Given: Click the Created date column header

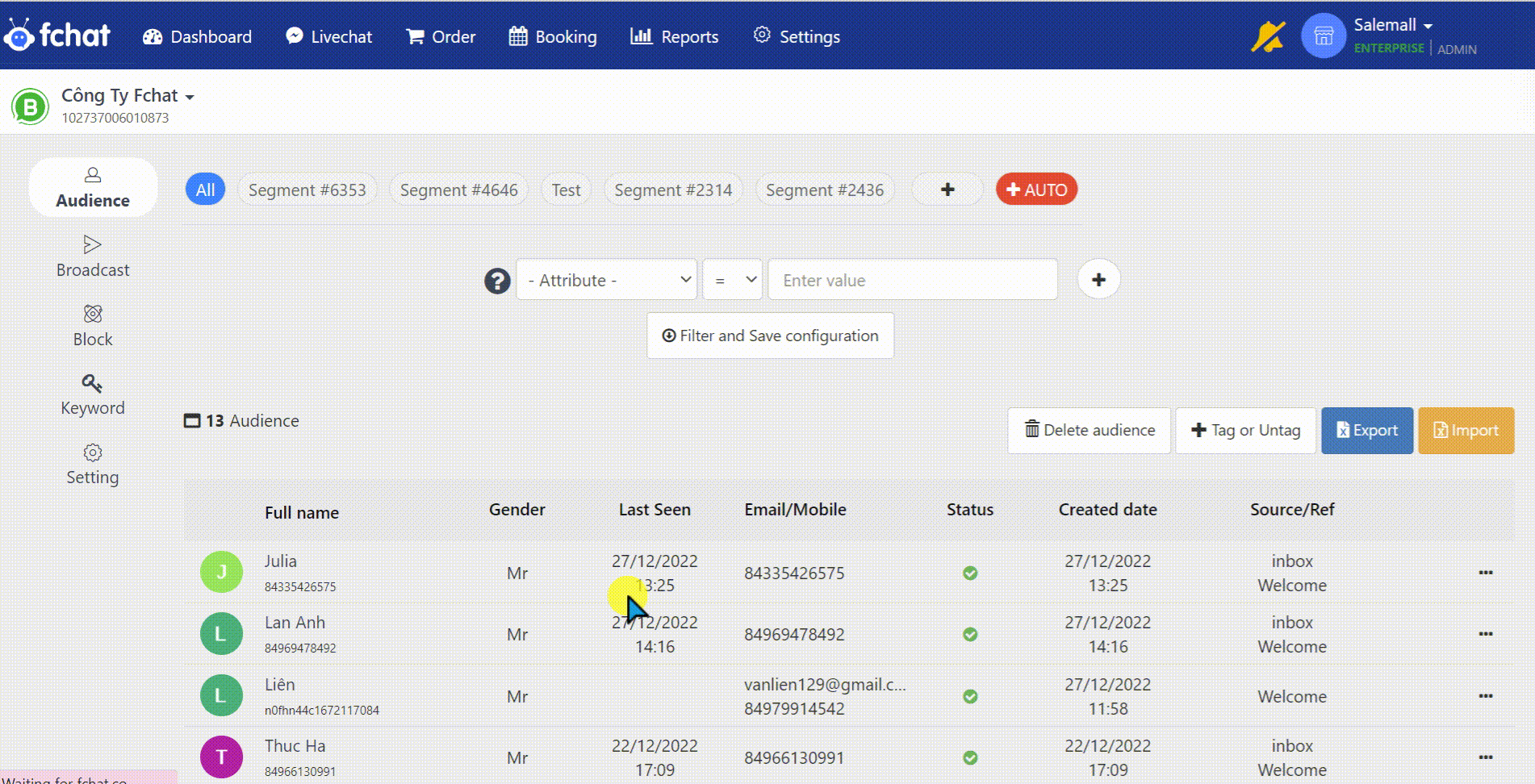Looking at the screenshot, I should (x=1107, y=509).
